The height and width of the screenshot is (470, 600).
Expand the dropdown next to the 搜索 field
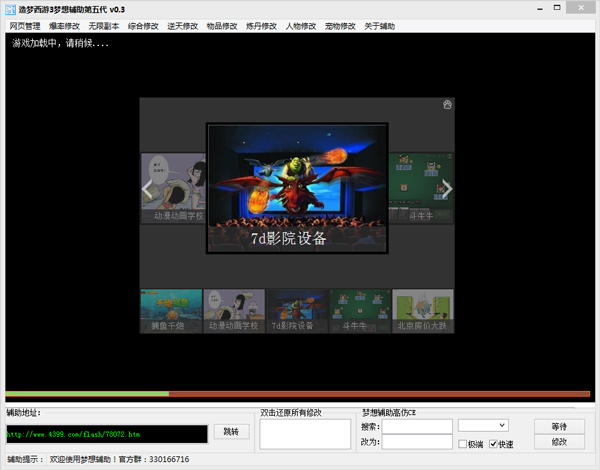point(501,426)
